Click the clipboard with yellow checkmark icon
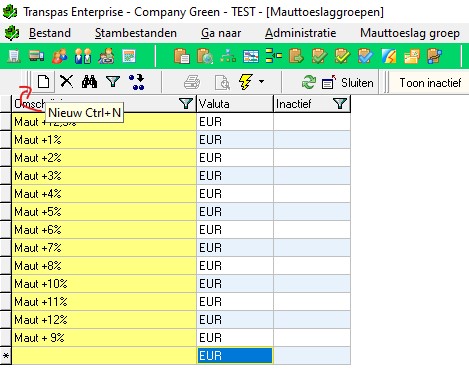The image size is (469, 377). point(342,56)
